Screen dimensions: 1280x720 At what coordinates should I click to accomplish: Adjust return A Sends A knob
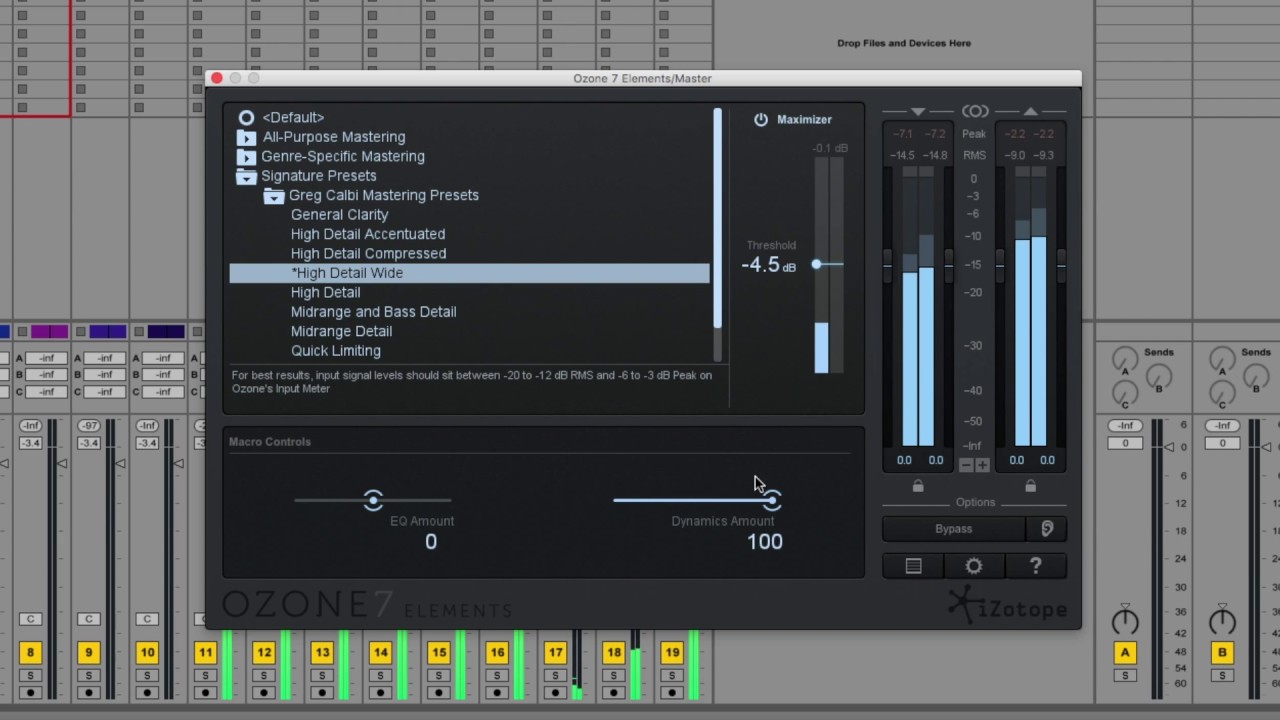(x=1126, y=359)
